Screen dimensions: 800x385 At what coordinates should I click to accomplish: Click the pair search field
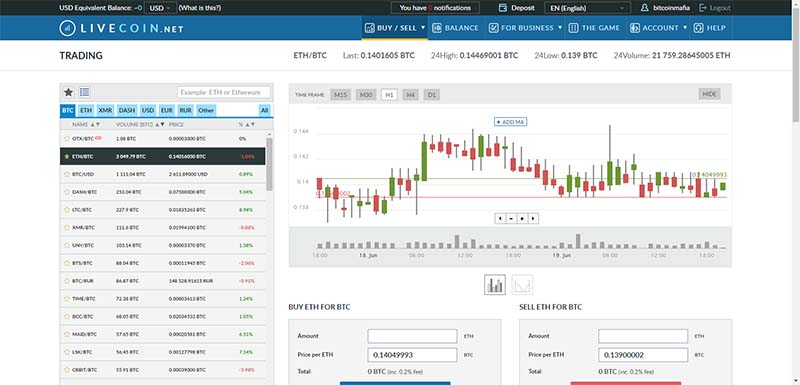pos(224,92)
